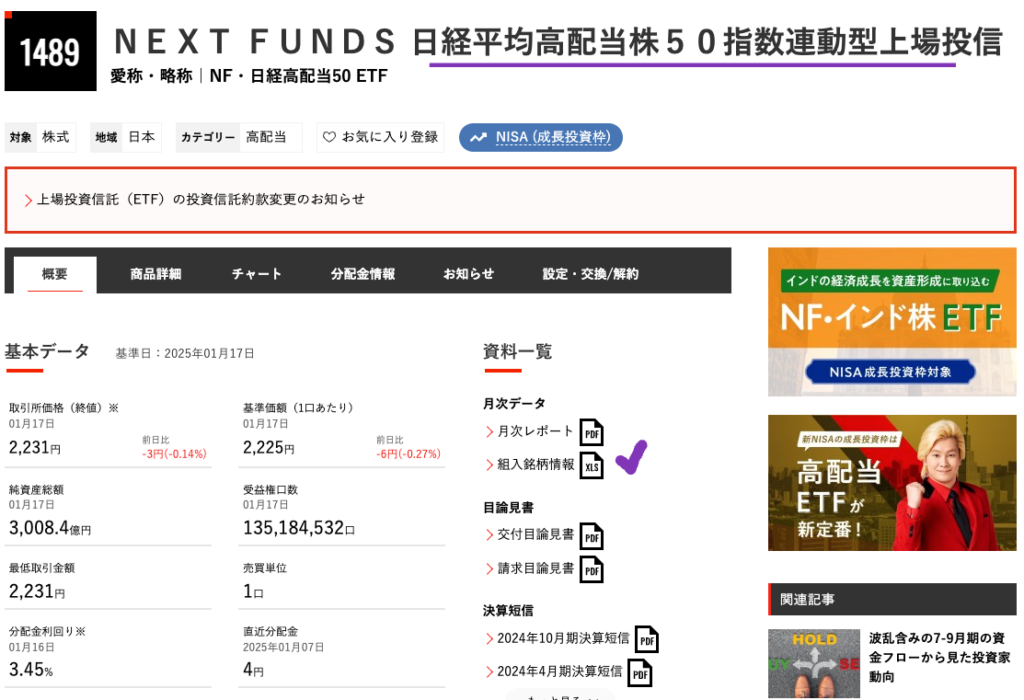1024x700 pixels.
Task: Open PDF icon for 月次レポート
Action: [x=592, y=432]
